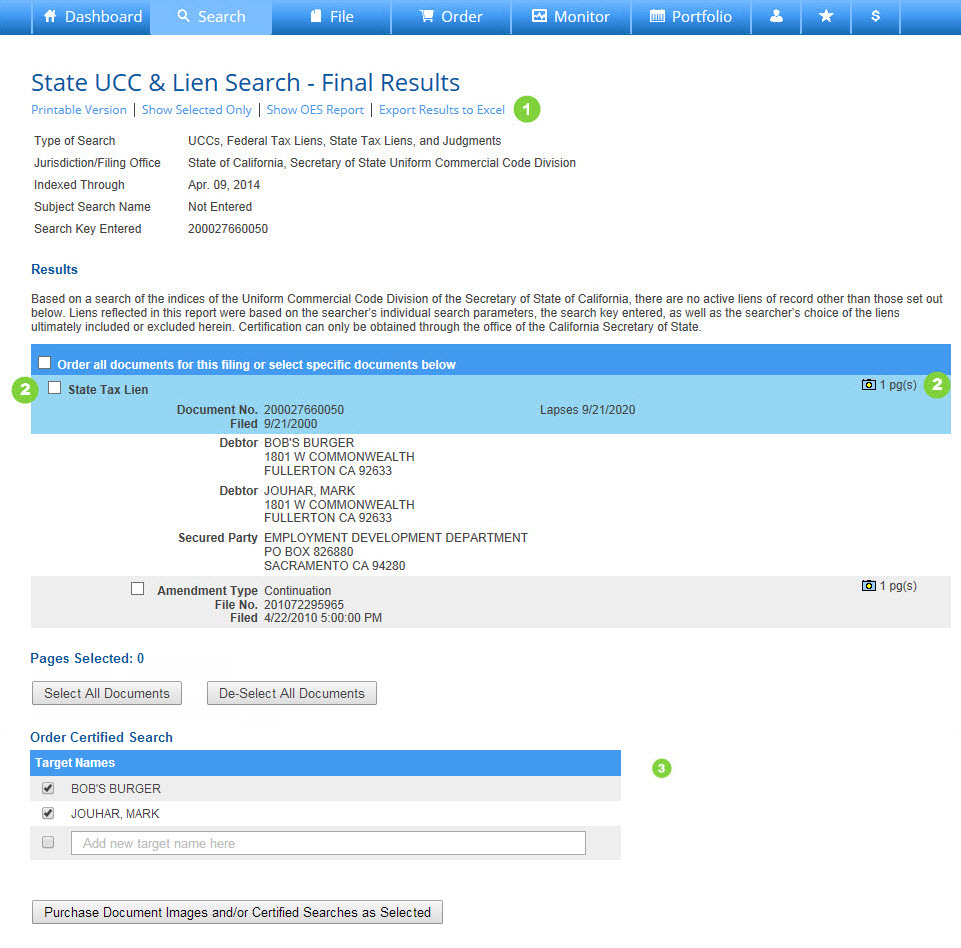Open the user profile icon in navbar

(x=776, y=17)
